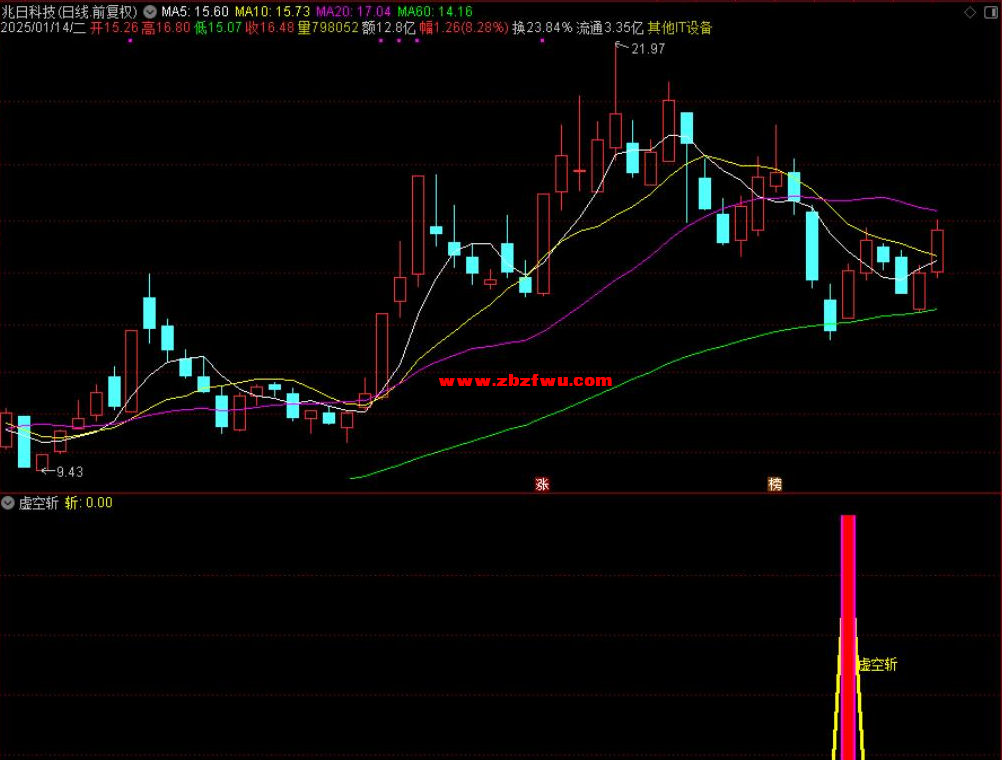
Task: Select the MA10: 15.73 label
Action: coord(272,12)
